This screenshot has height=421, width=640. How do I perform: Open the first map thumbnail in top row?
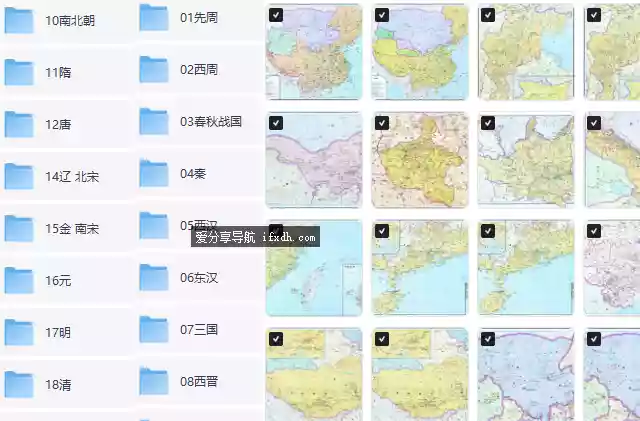coord(314,52)
